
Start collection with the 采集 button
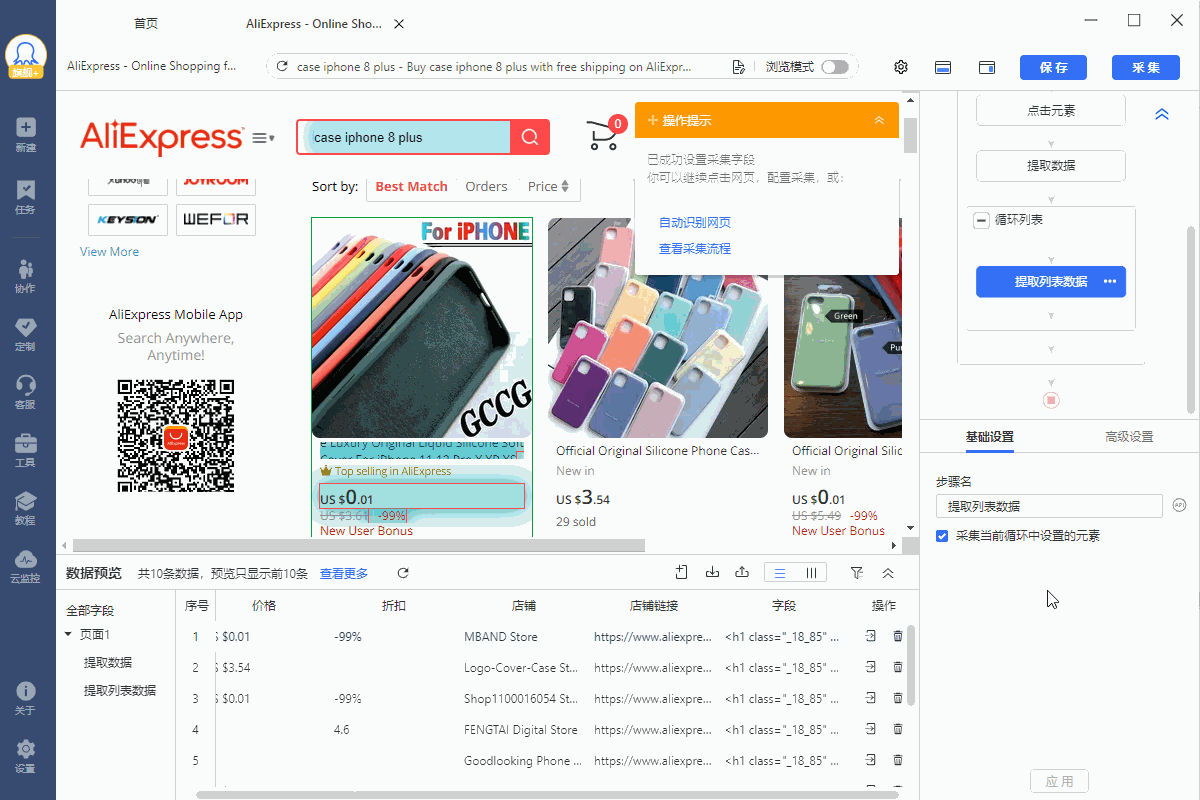(x=1145, y=67)
